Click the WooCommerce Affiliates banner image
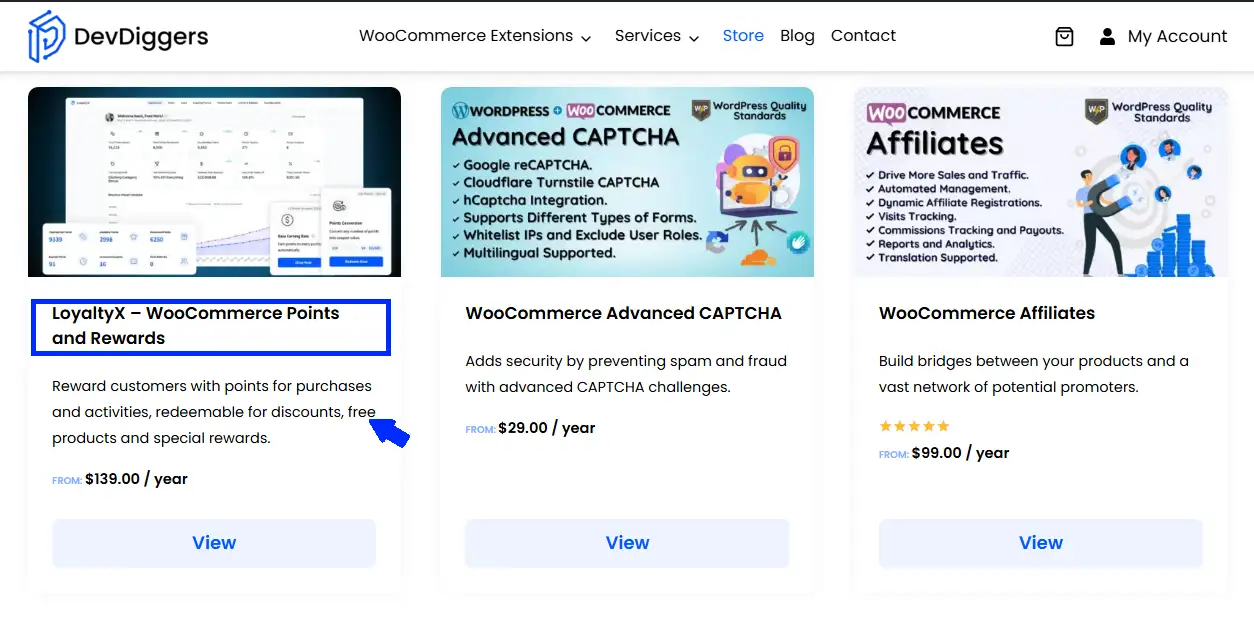 coord(1040,182)
